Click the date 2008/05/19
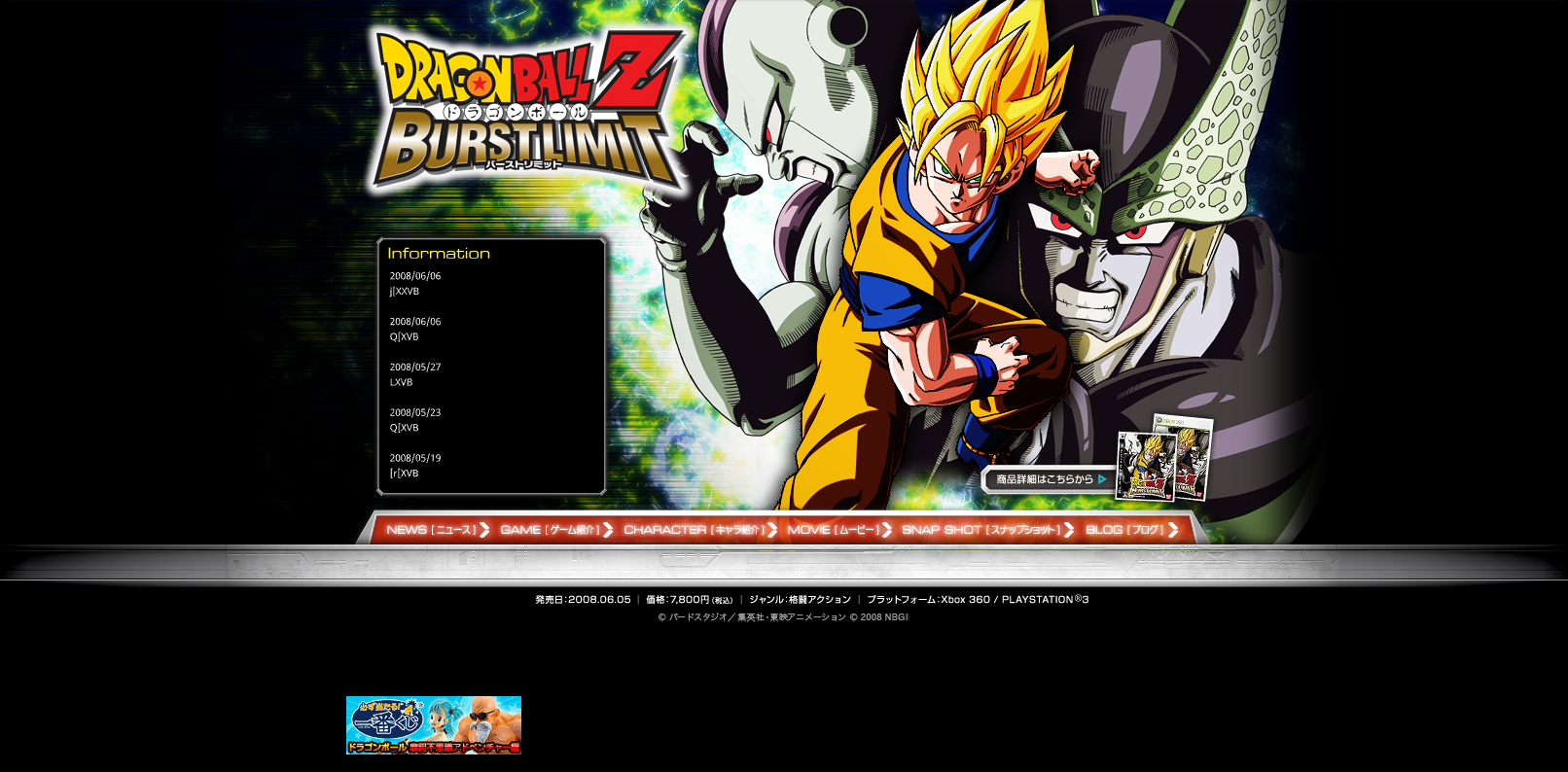This screenshot has width=1568, height=772. 415,458
